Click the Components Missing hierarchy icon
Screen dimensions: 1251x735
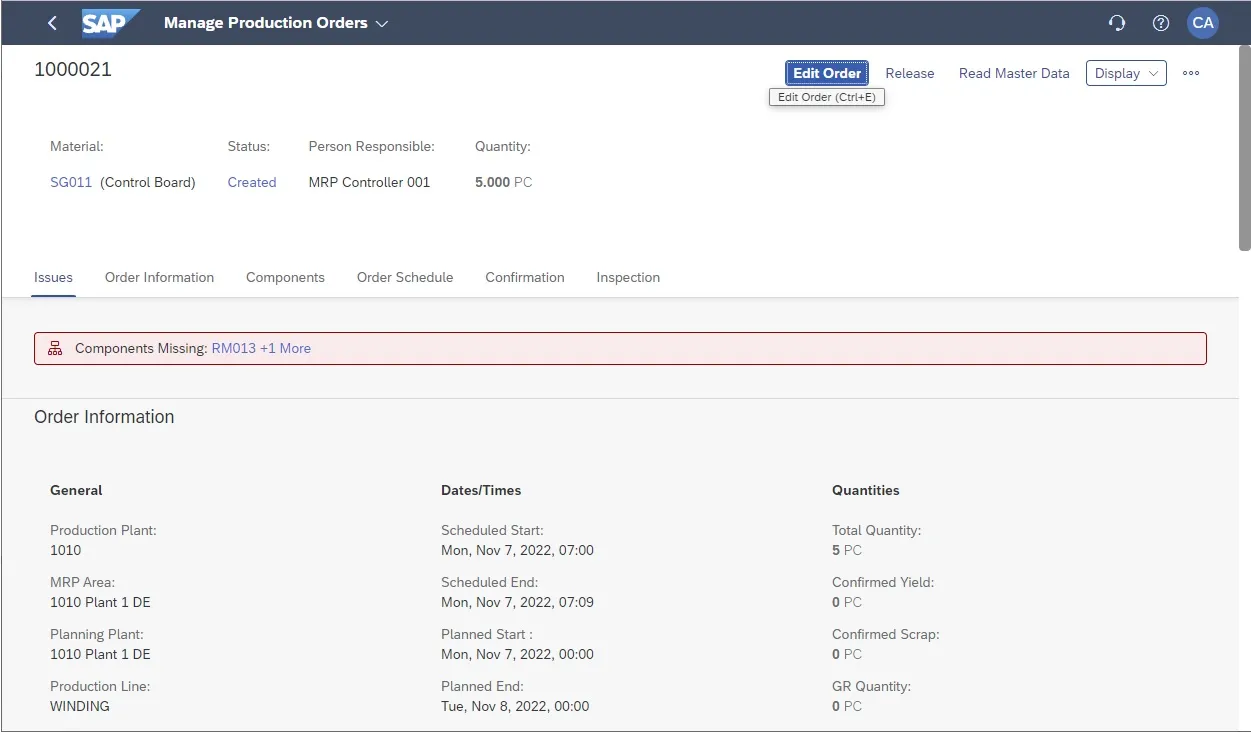pyautogui.click(x=54, y=348)
